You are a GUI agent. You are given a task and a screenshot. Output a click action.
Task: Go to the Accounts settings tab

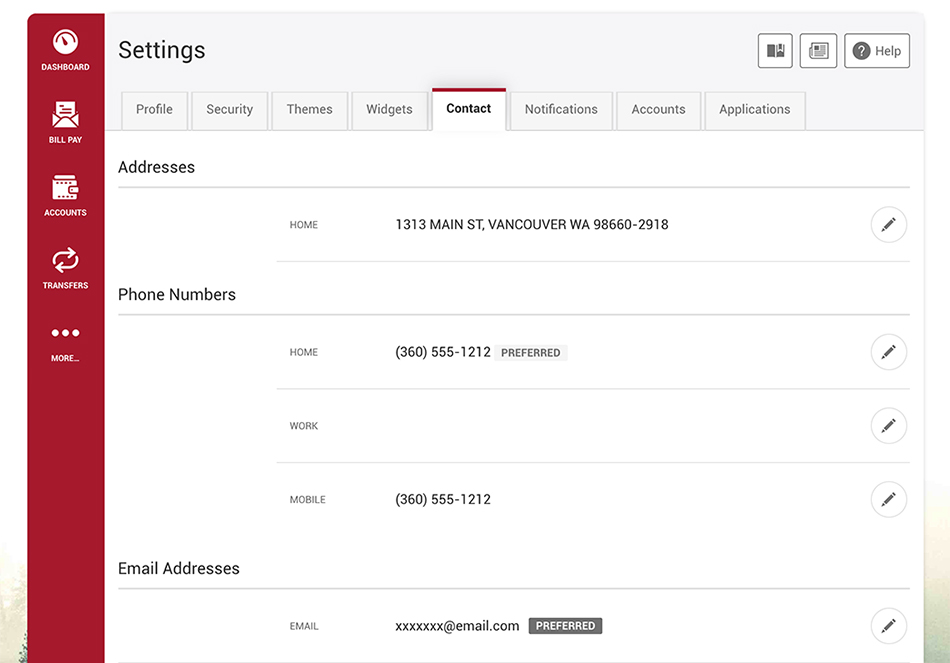[659, 110]
